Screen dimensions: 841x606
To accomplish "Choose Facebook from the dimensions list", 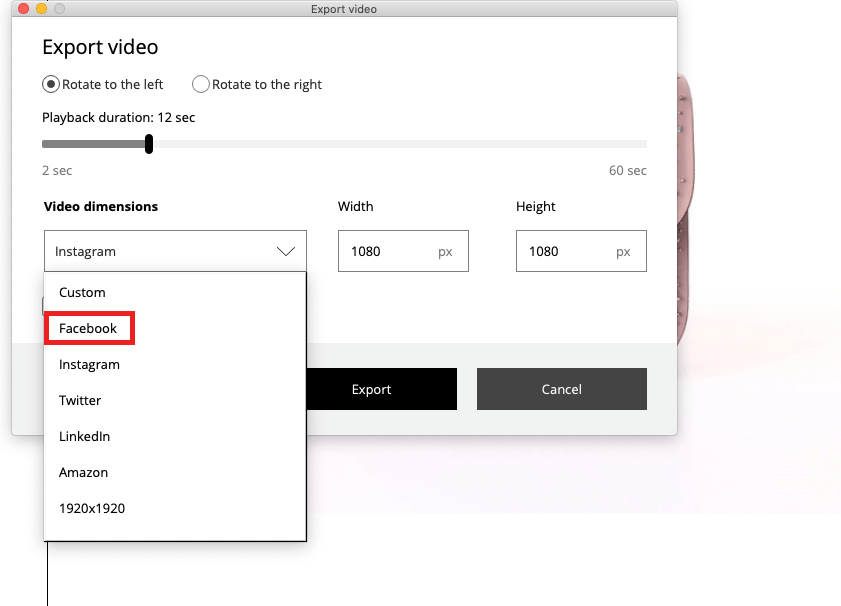I will pos(175,328).
